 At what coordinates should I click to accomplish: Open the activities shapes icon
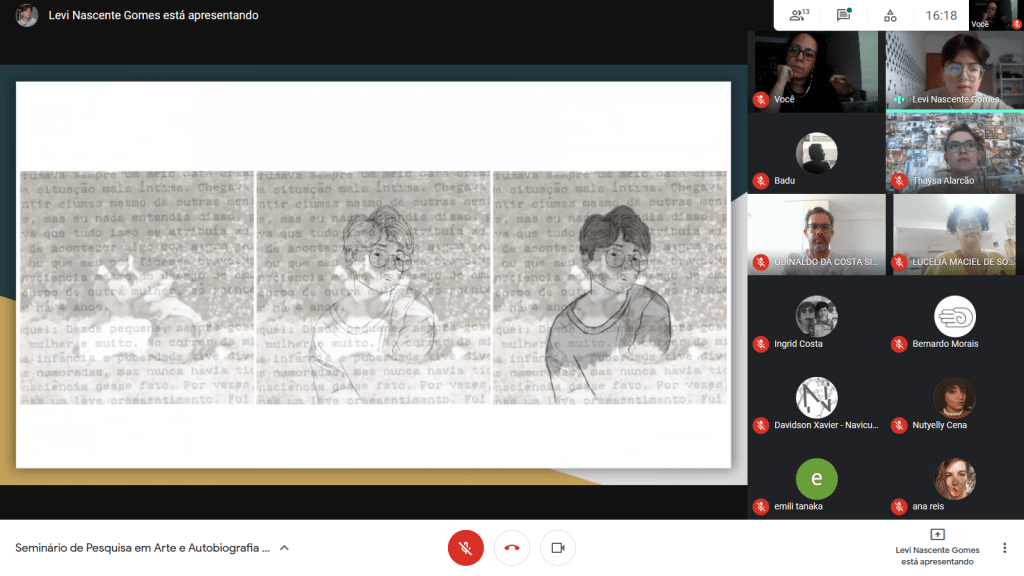click(x=889, y=15)
